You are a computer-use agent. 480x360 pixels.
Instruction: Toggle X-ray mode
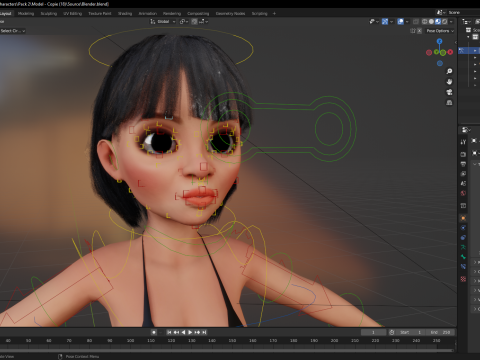[x=416, y=21]
